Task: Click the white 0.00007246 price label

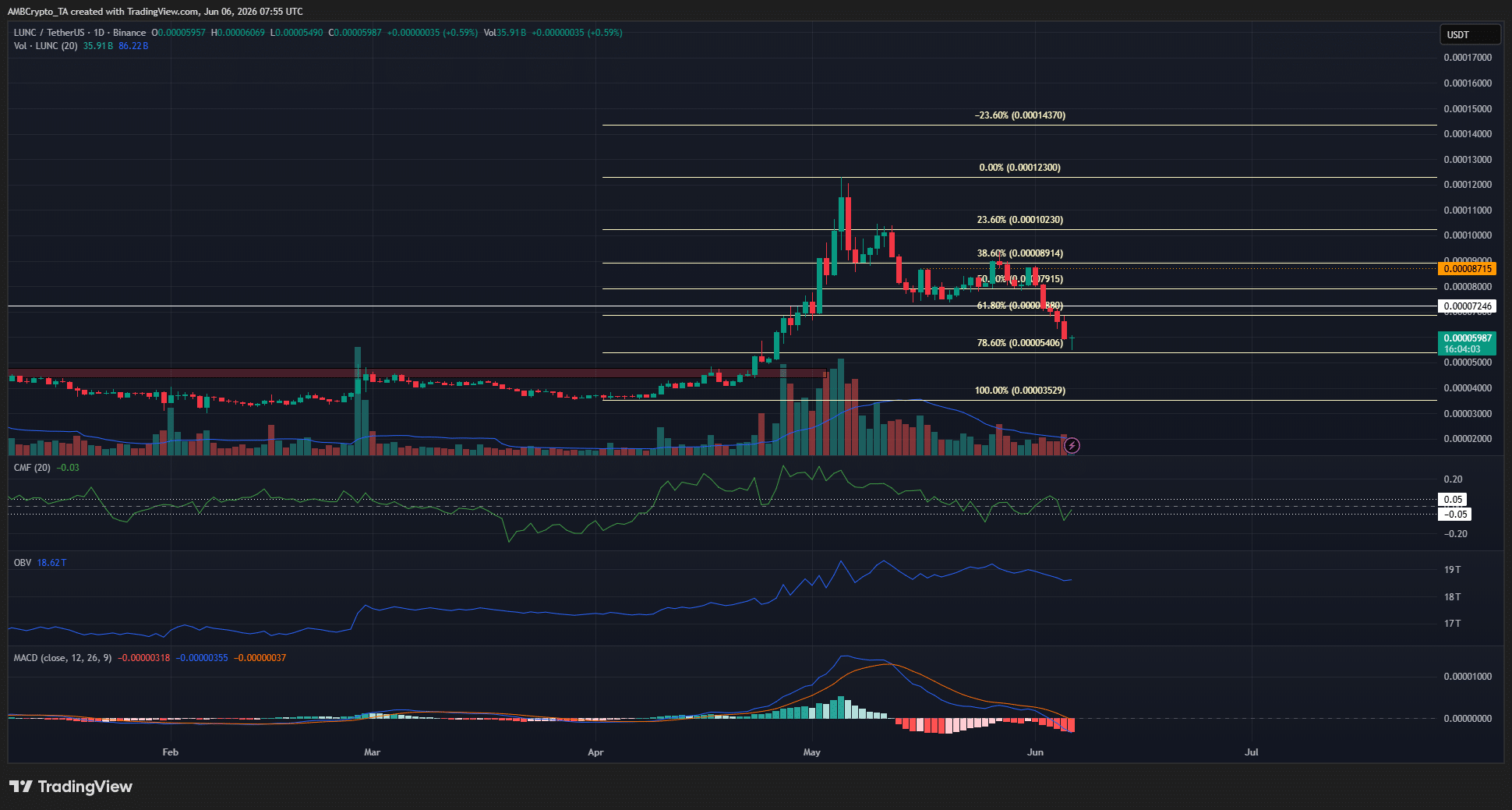Action: point(1468,306)
